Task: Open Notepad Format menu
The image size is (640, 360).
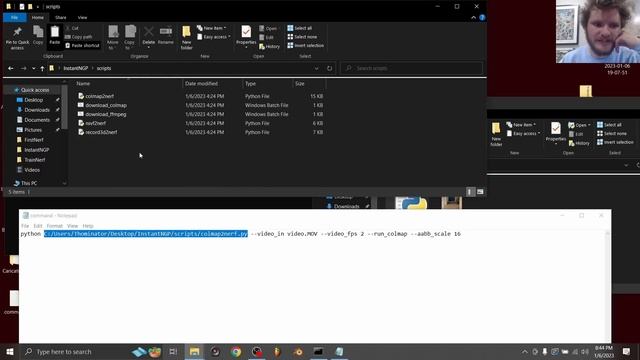Action: pyautogui.click(x=54, y=226)
